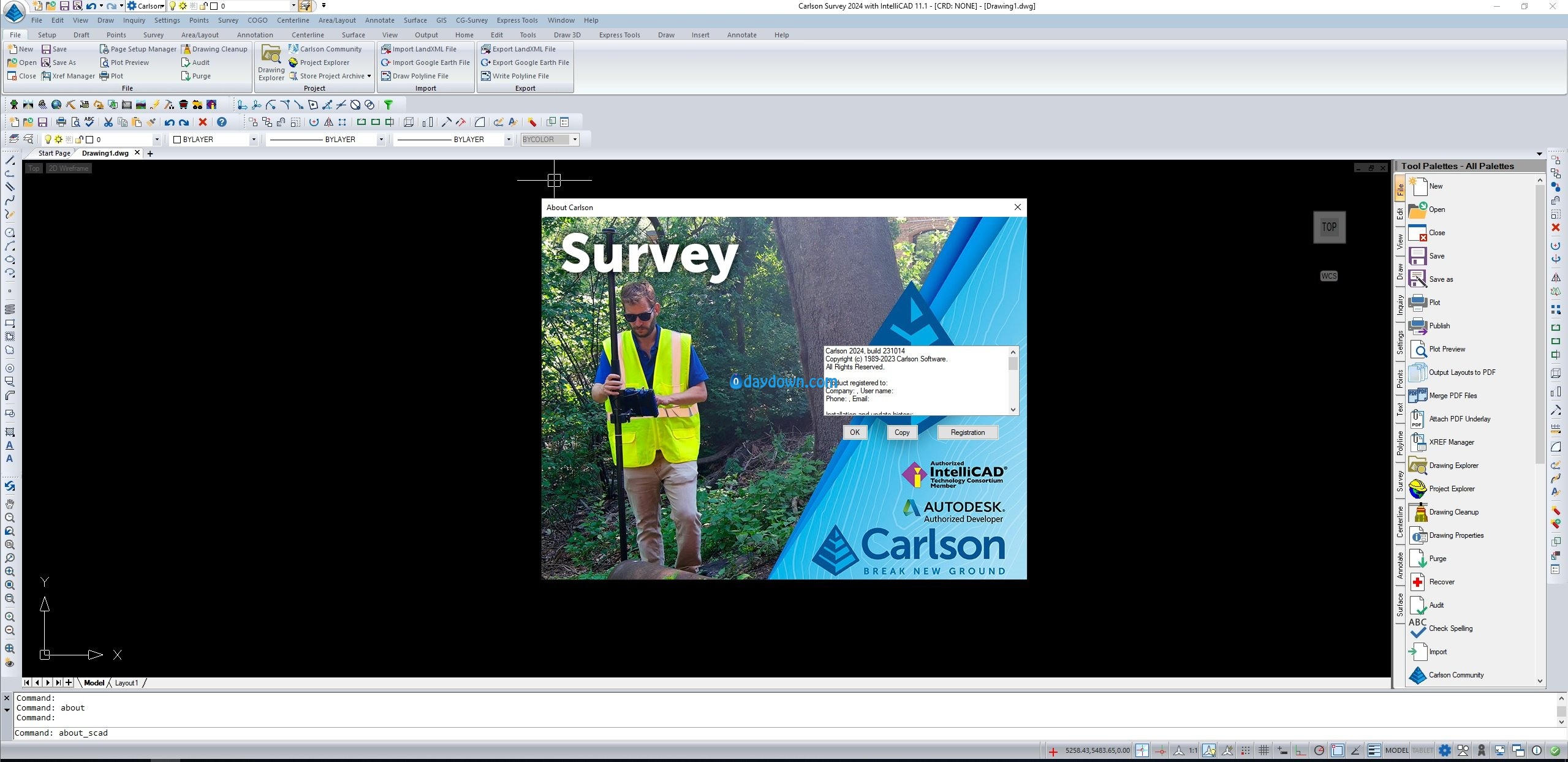Click the layer 0 color square swatch
Screen dimensions: 1568x762
point(89,140)
